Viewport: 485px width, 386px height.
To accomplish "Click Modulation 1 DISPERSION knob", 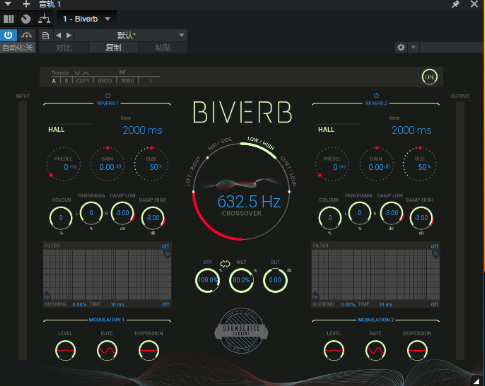I will [x=149, y=350].
